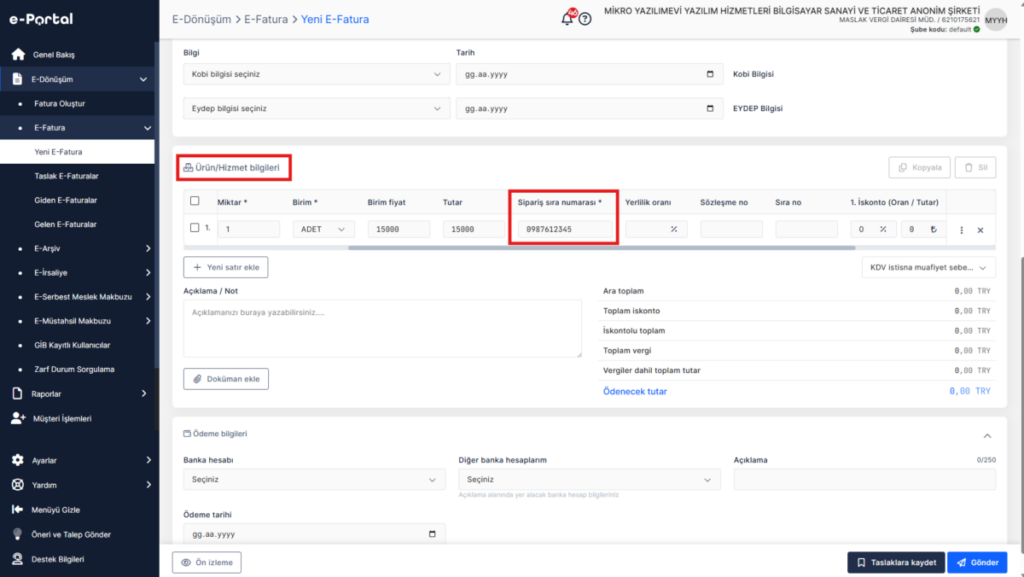Open the notifications bell icon
1024x577 pixels.
click(568, 18)
